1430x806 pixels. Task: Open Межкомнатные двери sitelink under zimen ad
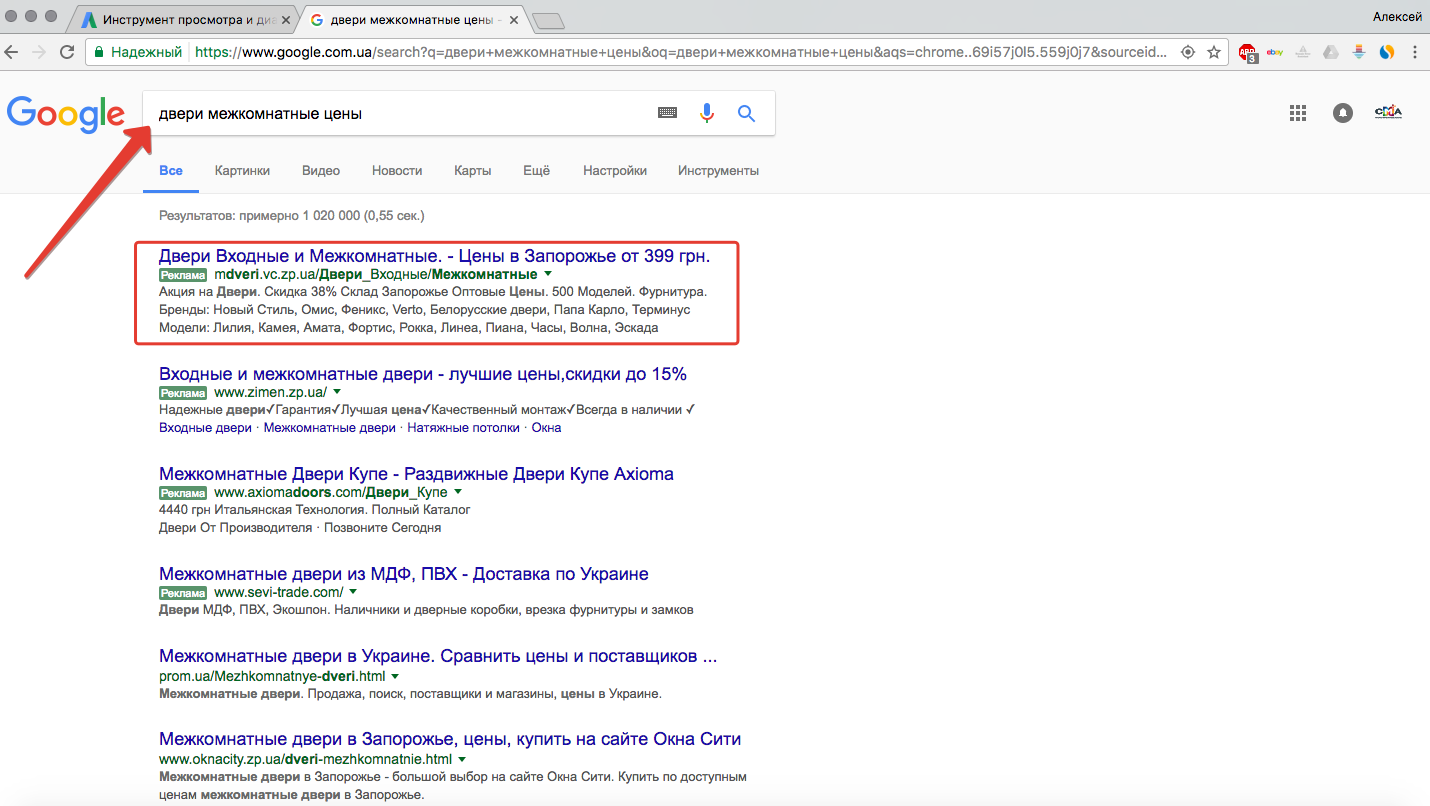329,428
